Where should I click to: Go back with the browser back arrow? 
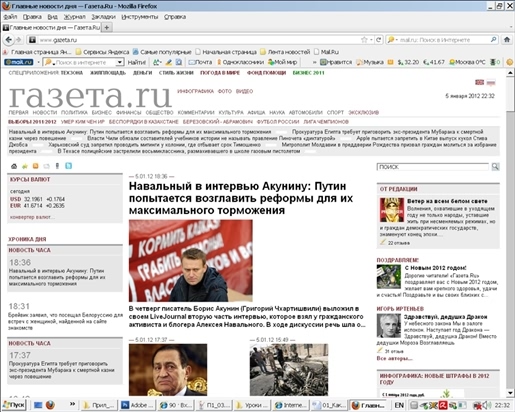tap(9, 40)
